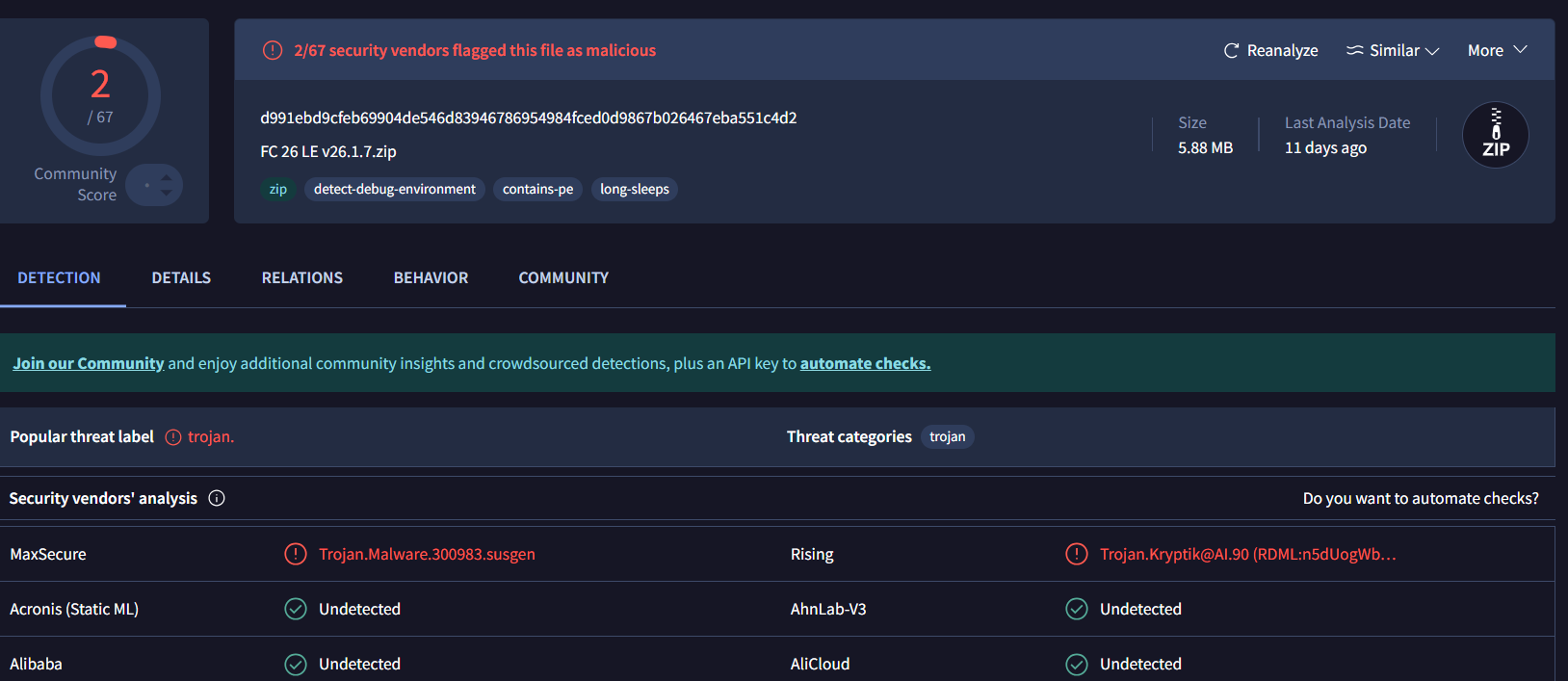Click the alert icon beside trojan threat label
Image resolution: width=1568 pixels, height=681 pixels.
click(x=173, y=437)
